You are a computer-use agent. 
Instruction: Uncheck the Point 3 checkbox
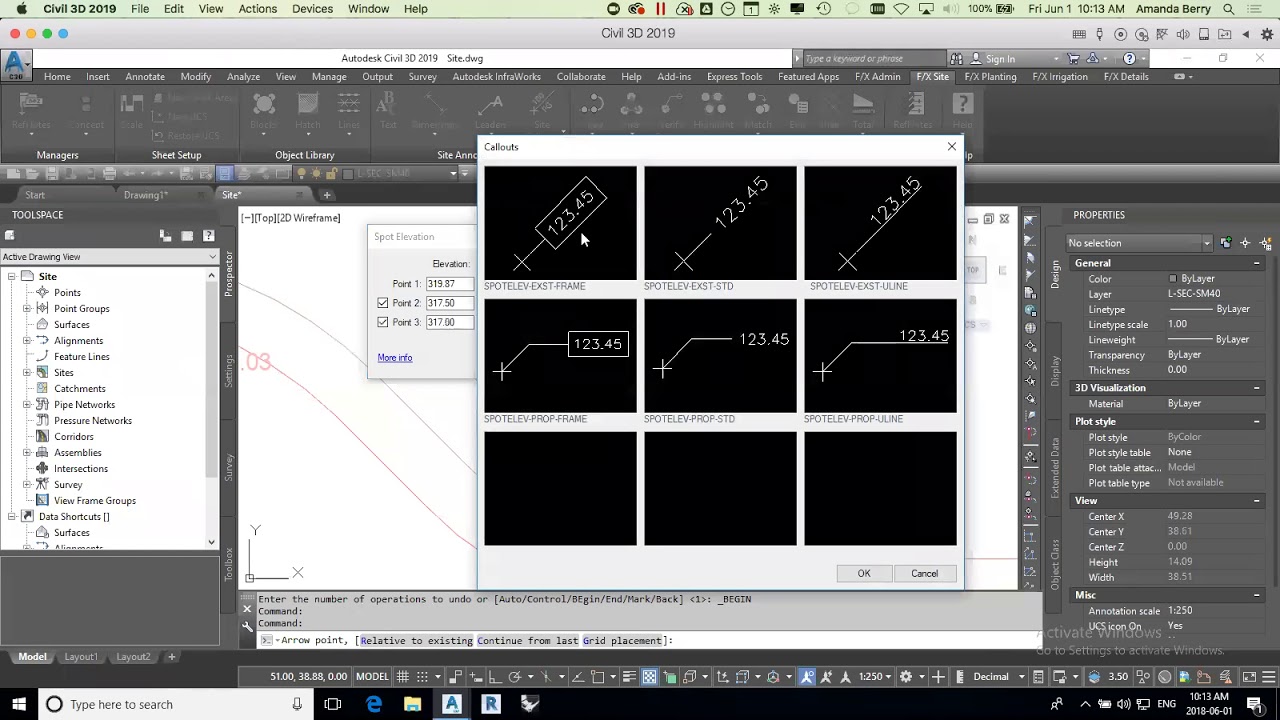pos(383,322)
